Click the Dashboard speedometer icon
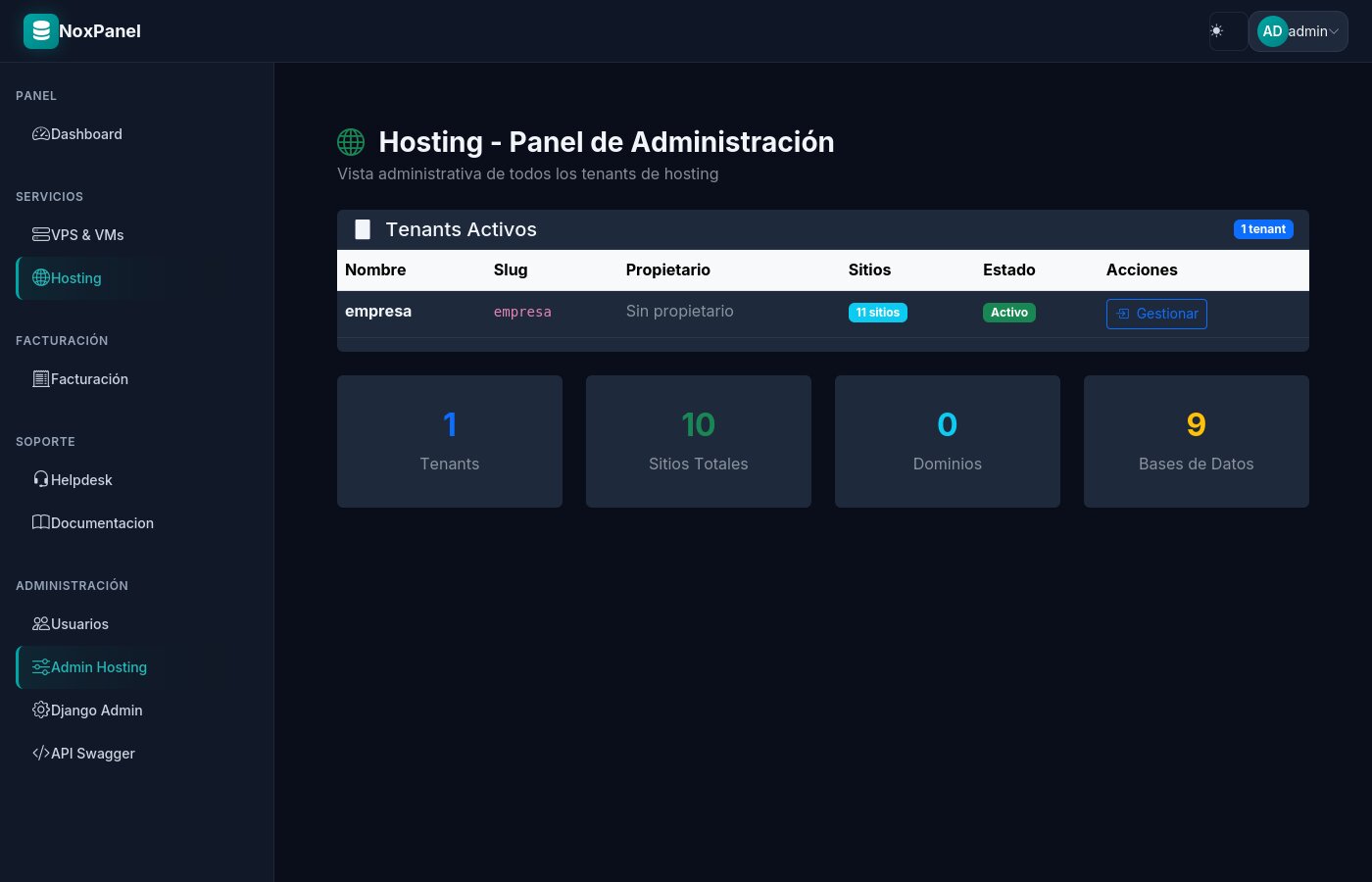The height and width of the screenshot is (882, 1372). pos(41,134)
